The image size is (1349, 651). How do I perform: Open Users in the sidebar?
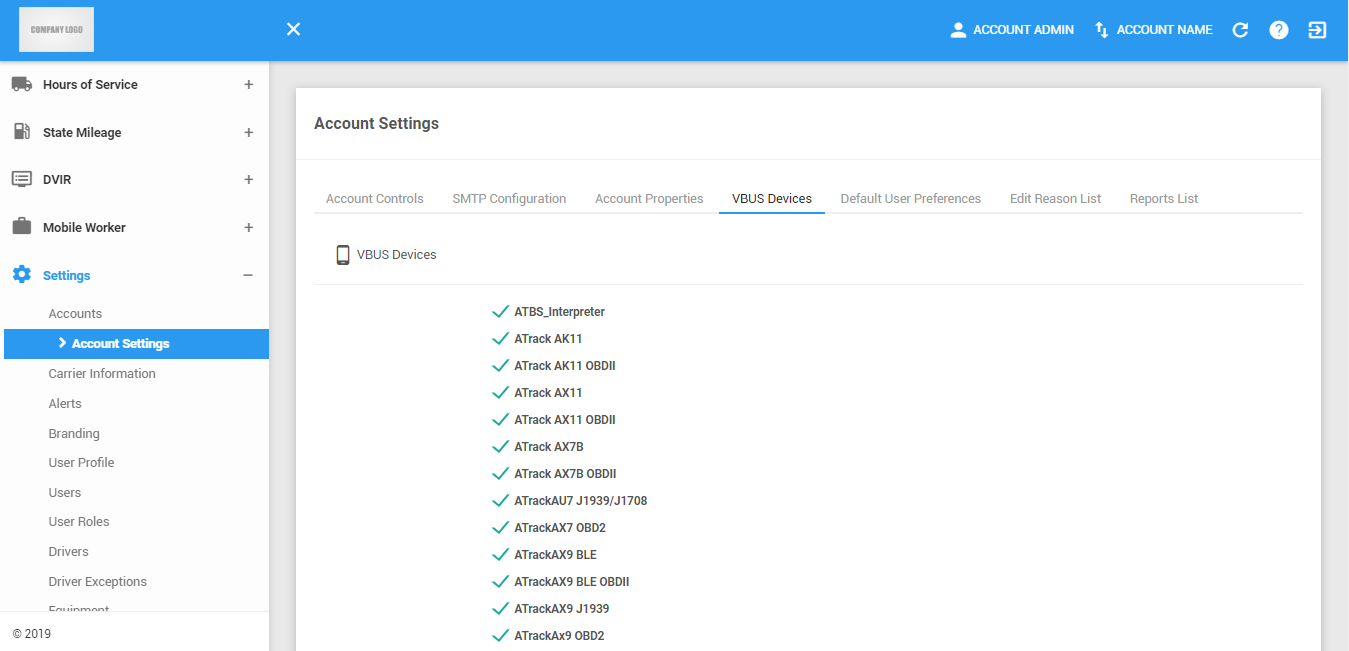click(x=65, y=493)
